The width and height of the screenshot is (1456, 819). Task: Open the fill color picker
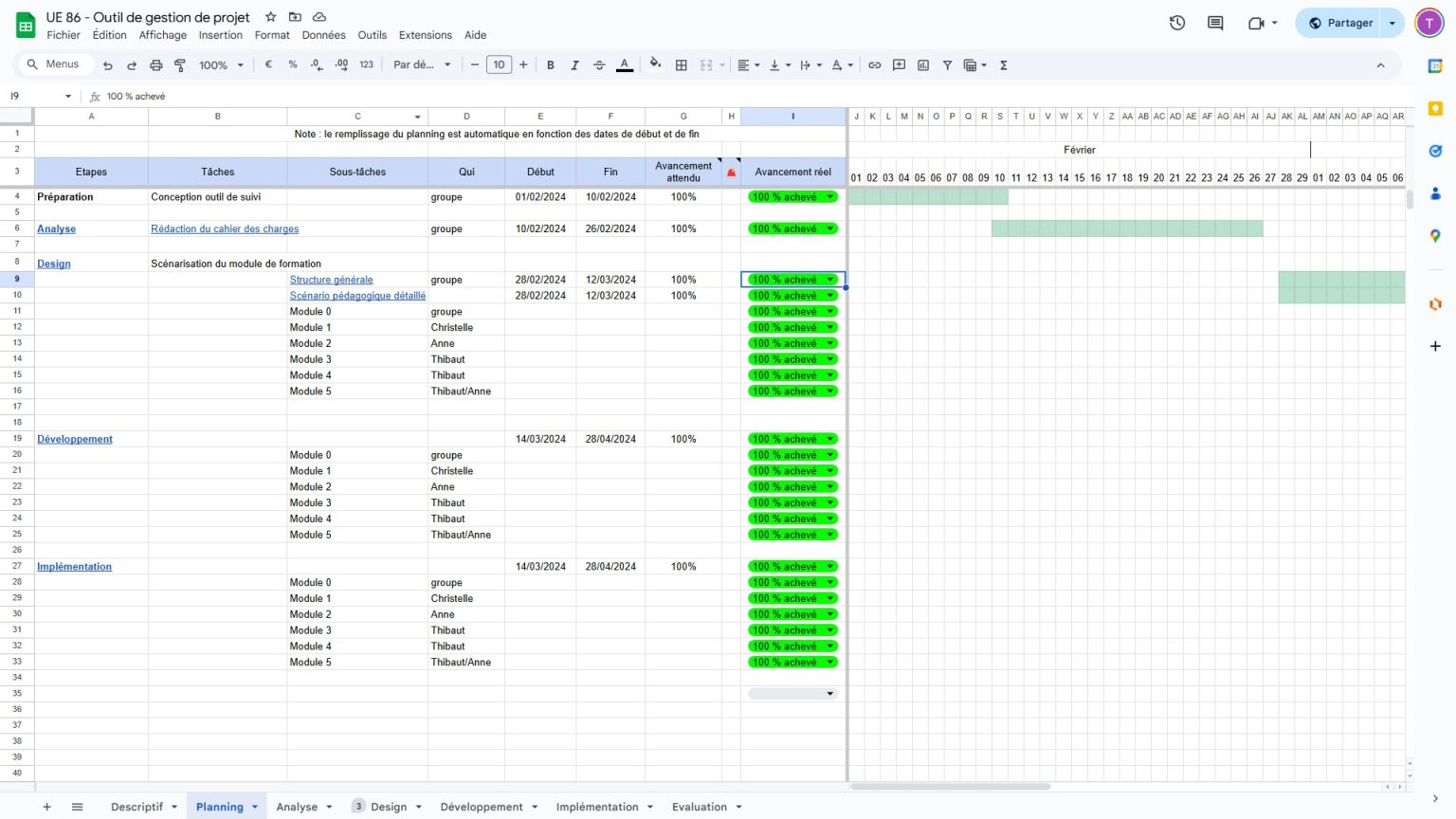654,65
